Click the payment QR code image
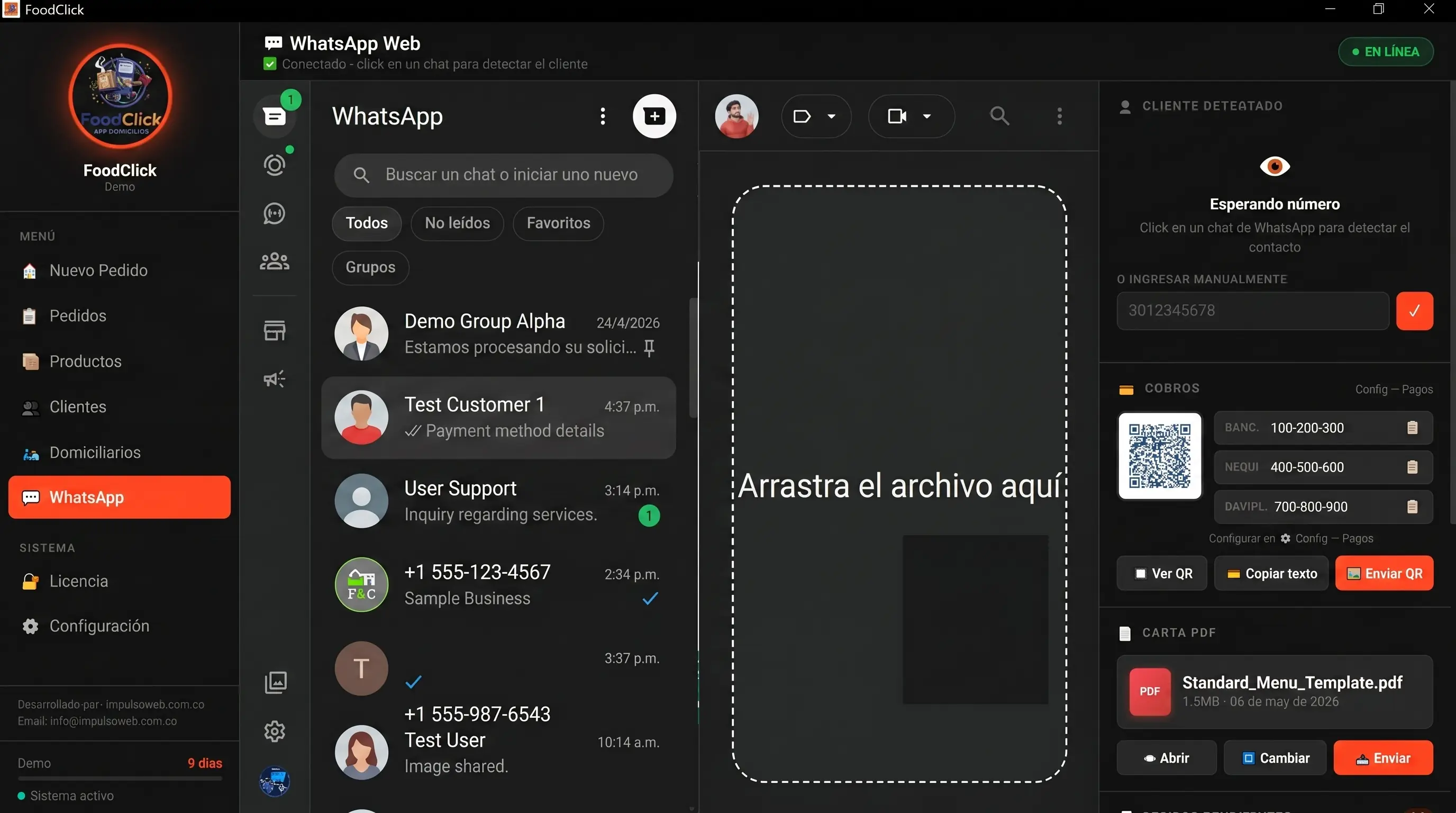Screen dimensions: 1456x813 point(1160,456)
